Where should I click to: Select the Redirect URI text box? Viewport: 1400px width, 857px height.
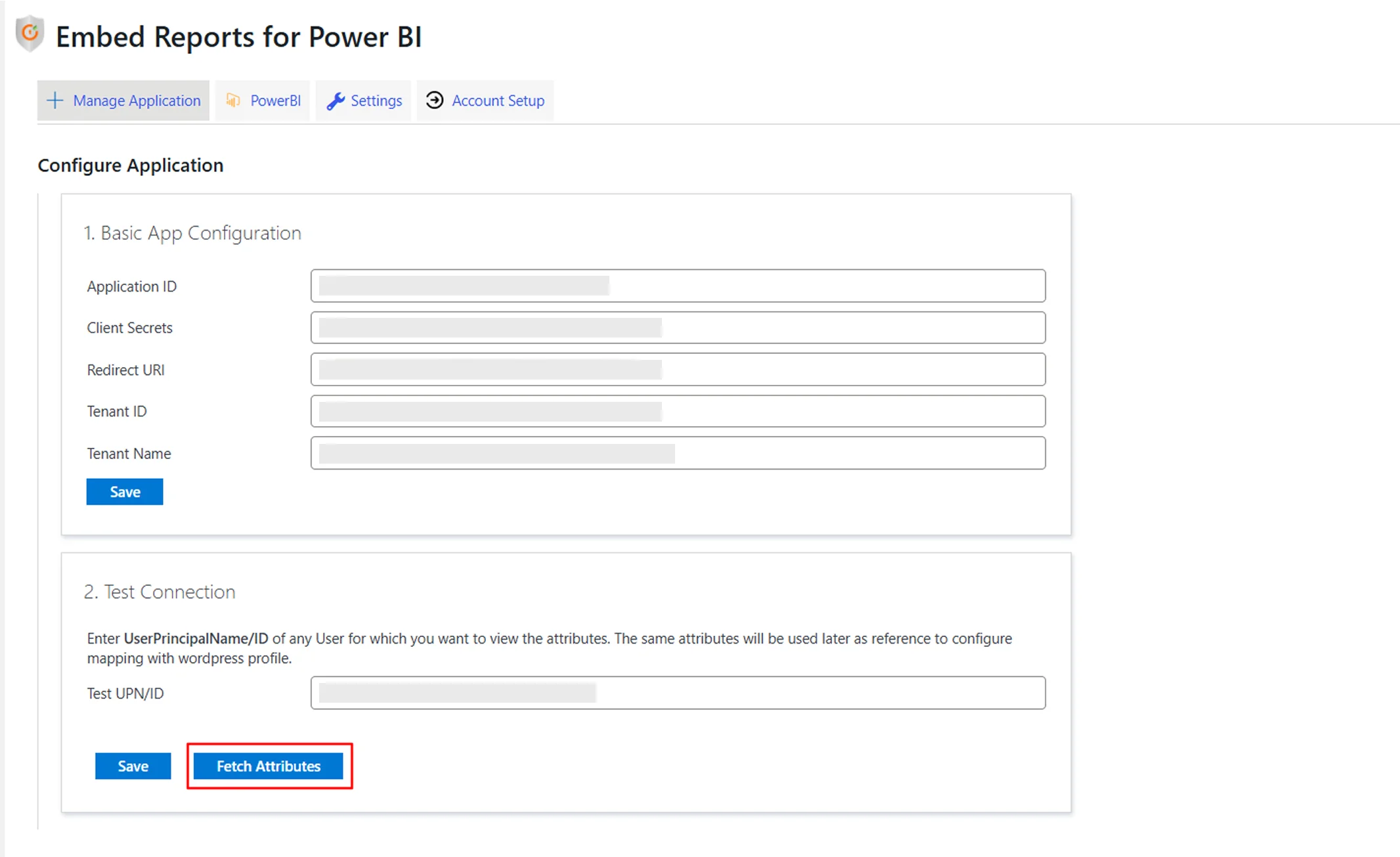tap(678, 370)
